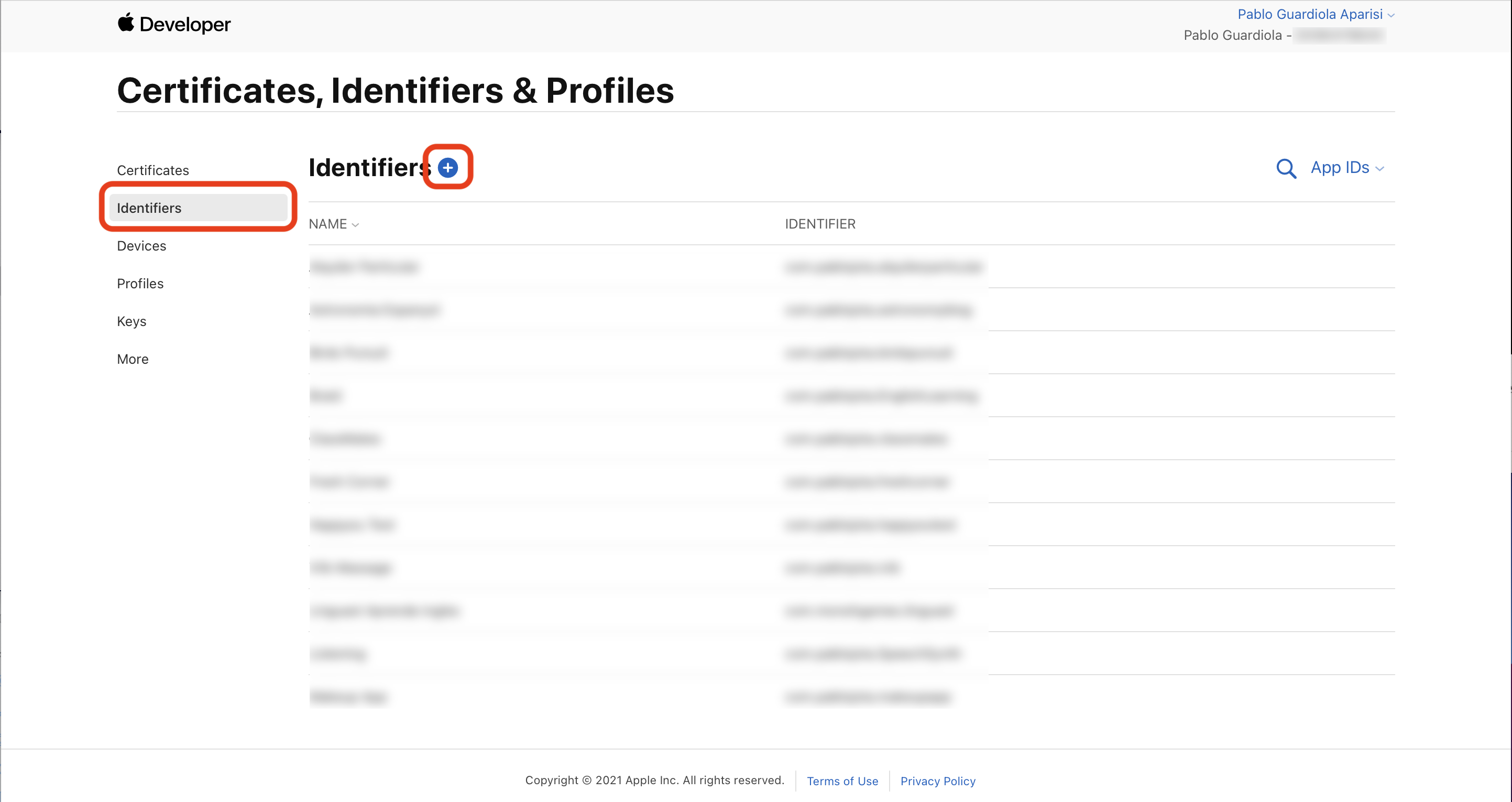
Task: Click the Certificates, Identifiers & Profiles heading
Action: click(x=395, y=90)
